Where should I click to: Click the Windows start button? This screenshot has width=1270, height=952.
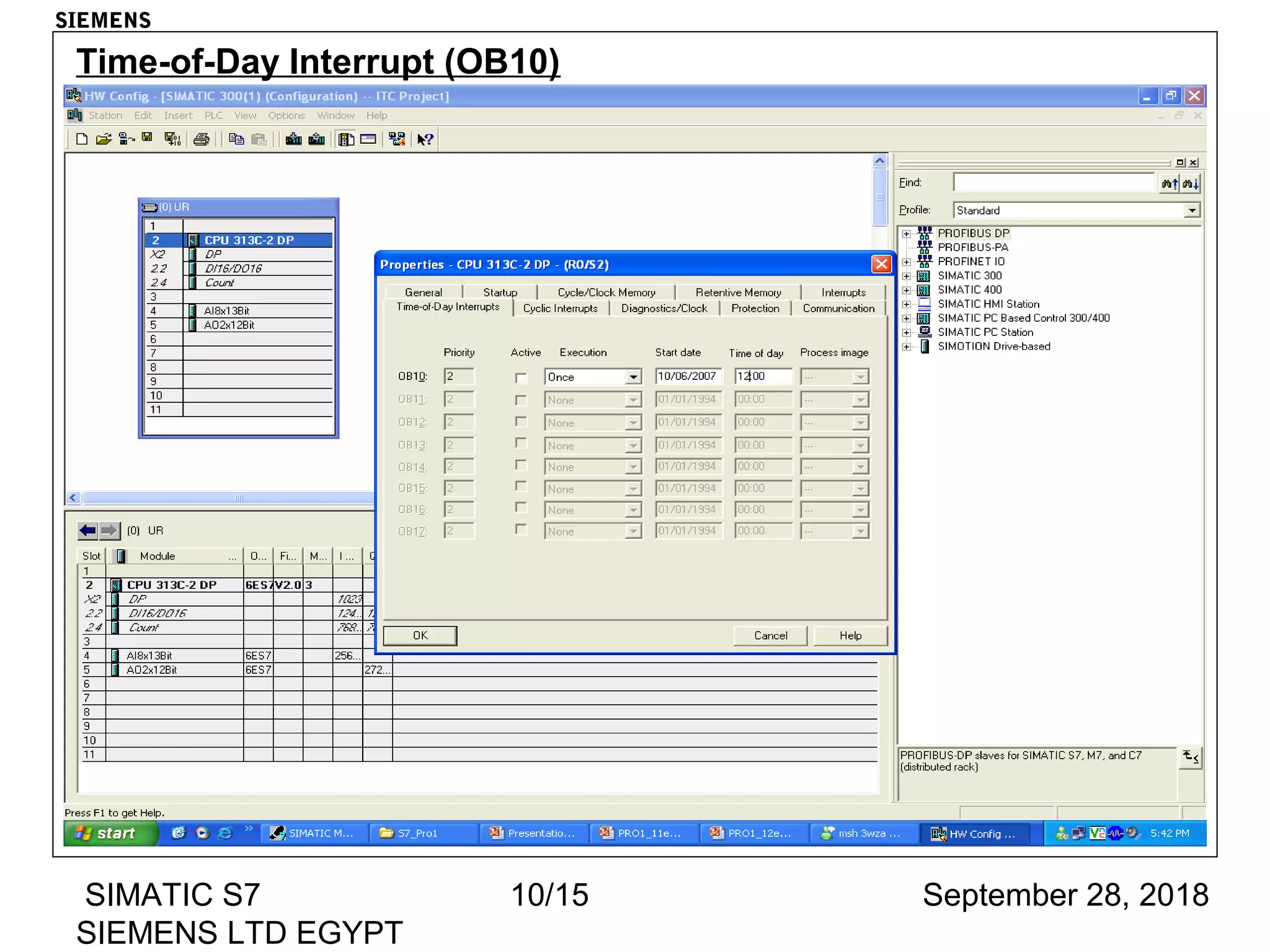point(110,833)
